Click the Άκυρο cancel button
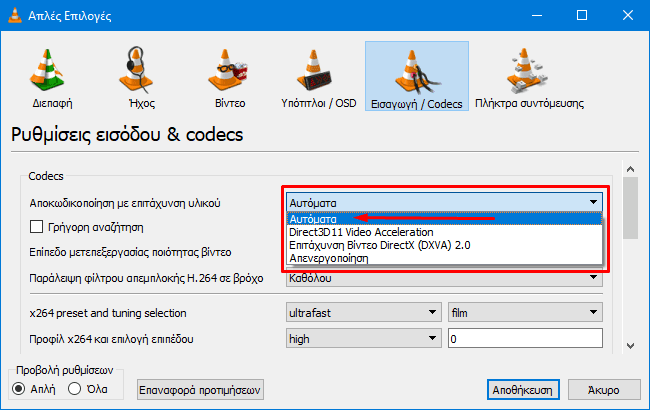650x410 pixels. coord(604,390)
